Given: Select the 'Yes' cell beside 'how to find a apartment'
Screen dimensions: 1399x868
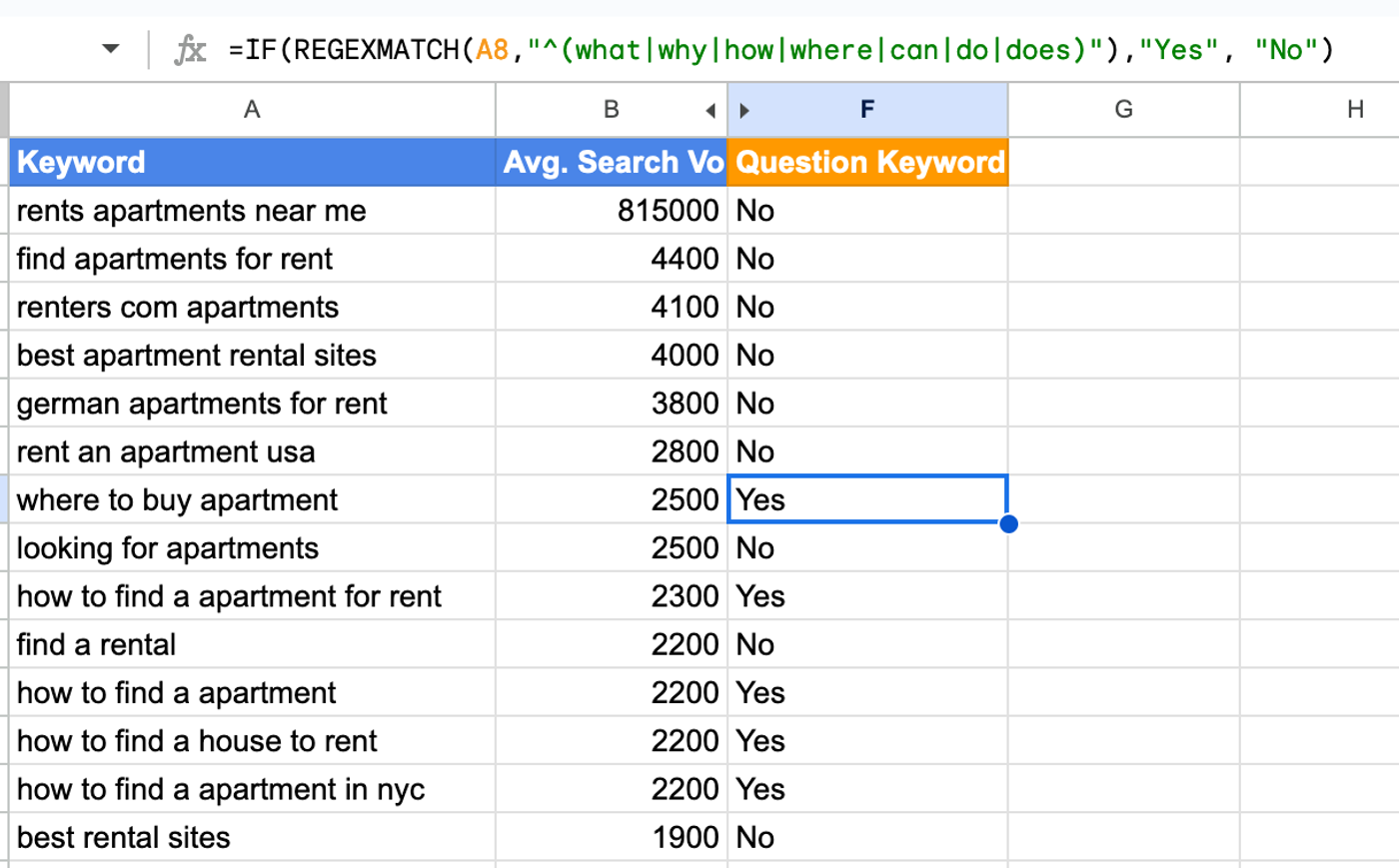Looking at the screenshot, I should pos(867,692).
